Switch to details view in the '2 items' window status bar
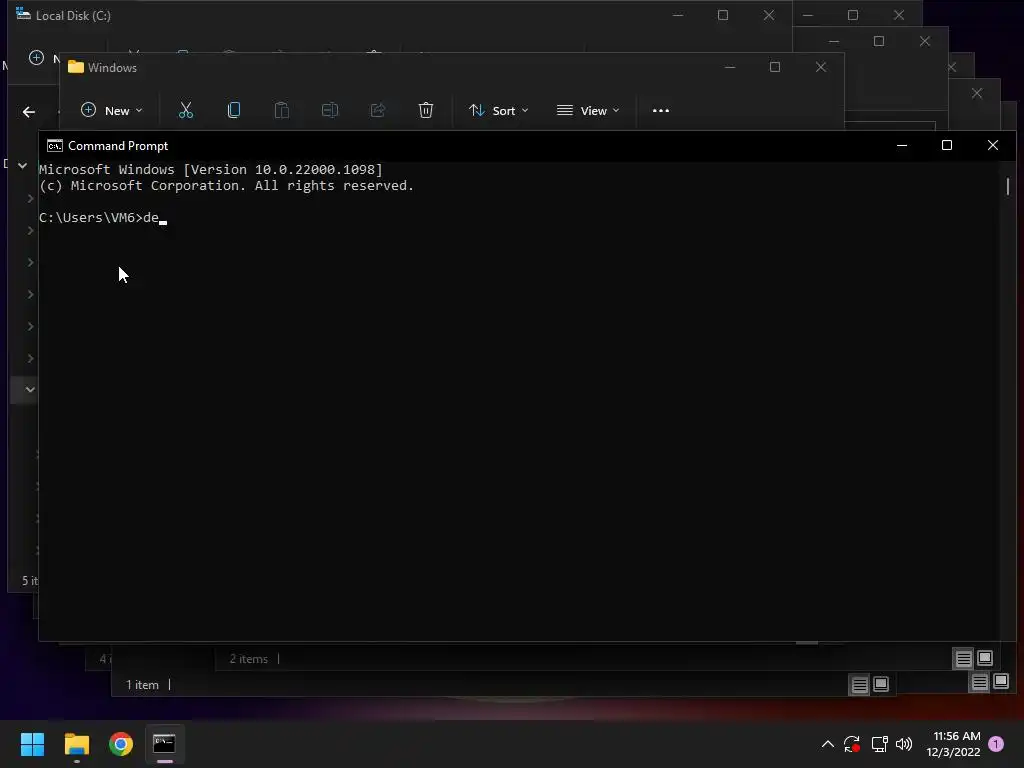Image resolution: width=1024 pixels, height=768 pixels. pos(963,659)
